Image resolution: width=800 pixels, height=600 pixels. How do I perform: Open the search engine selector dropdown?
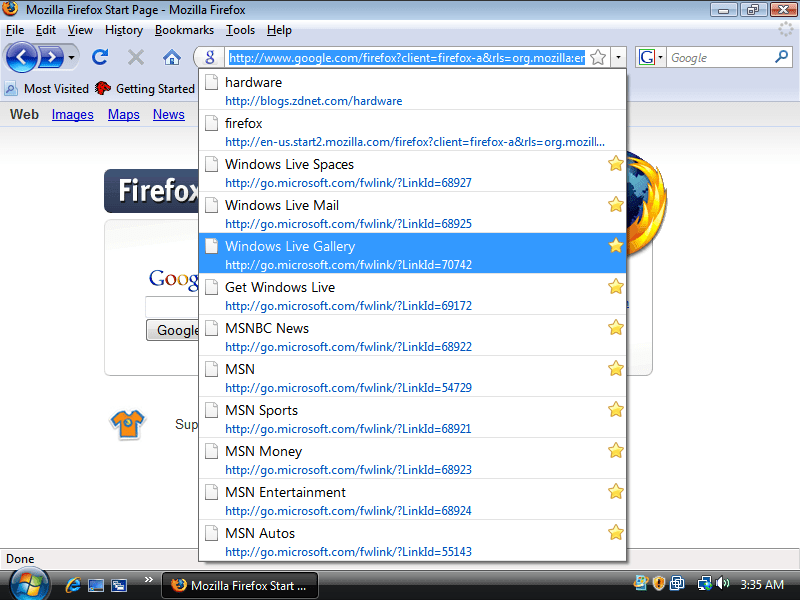pyautogui.click(x=651, y=57)
